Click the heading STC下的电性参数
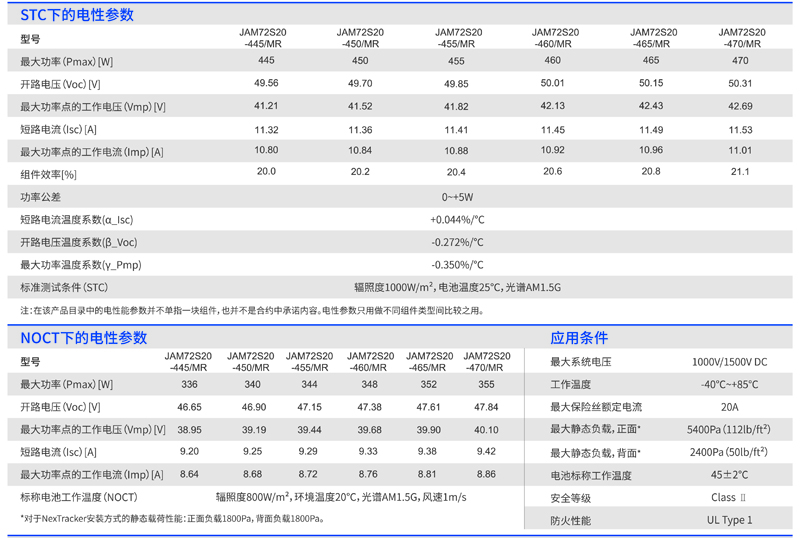This screenshot has height=538, width=800. [x=77, y=15]
